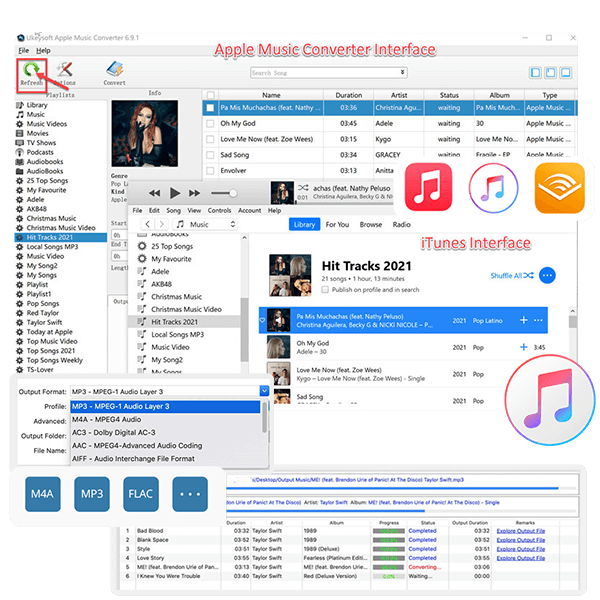Click the iTunes playlist sidebar scrollbar
600x600 pixels.
pos(244,329)
